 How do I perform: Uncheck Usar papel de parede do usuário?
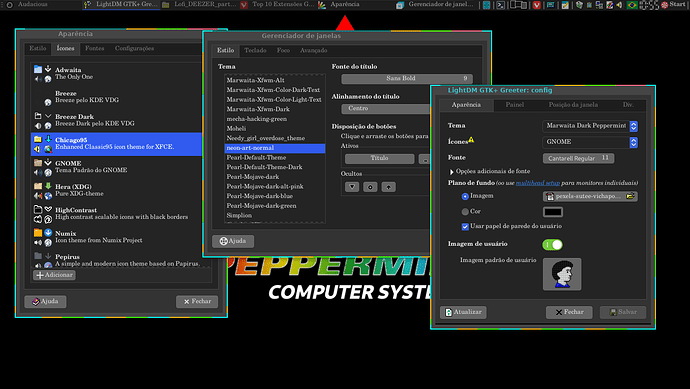pos(465,227)
